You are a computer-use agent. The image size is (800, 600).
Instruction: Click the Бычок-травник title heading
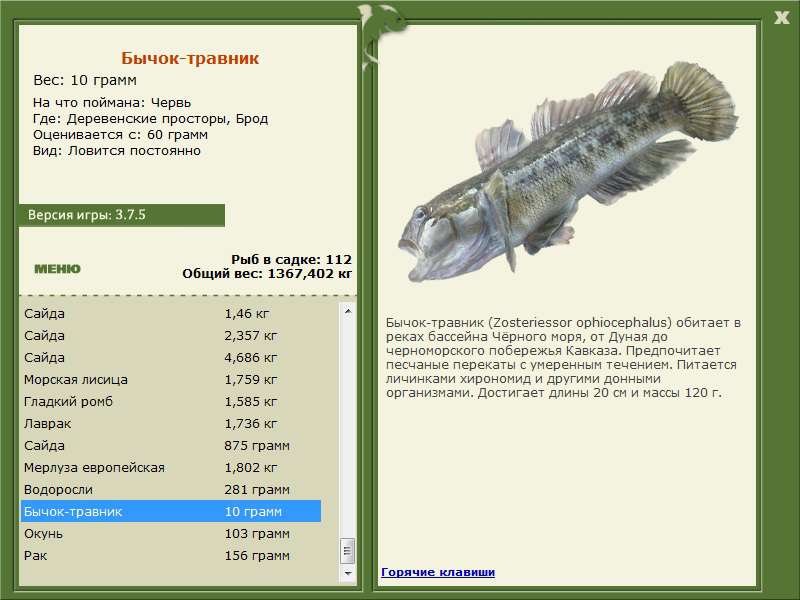pos(190,58)
